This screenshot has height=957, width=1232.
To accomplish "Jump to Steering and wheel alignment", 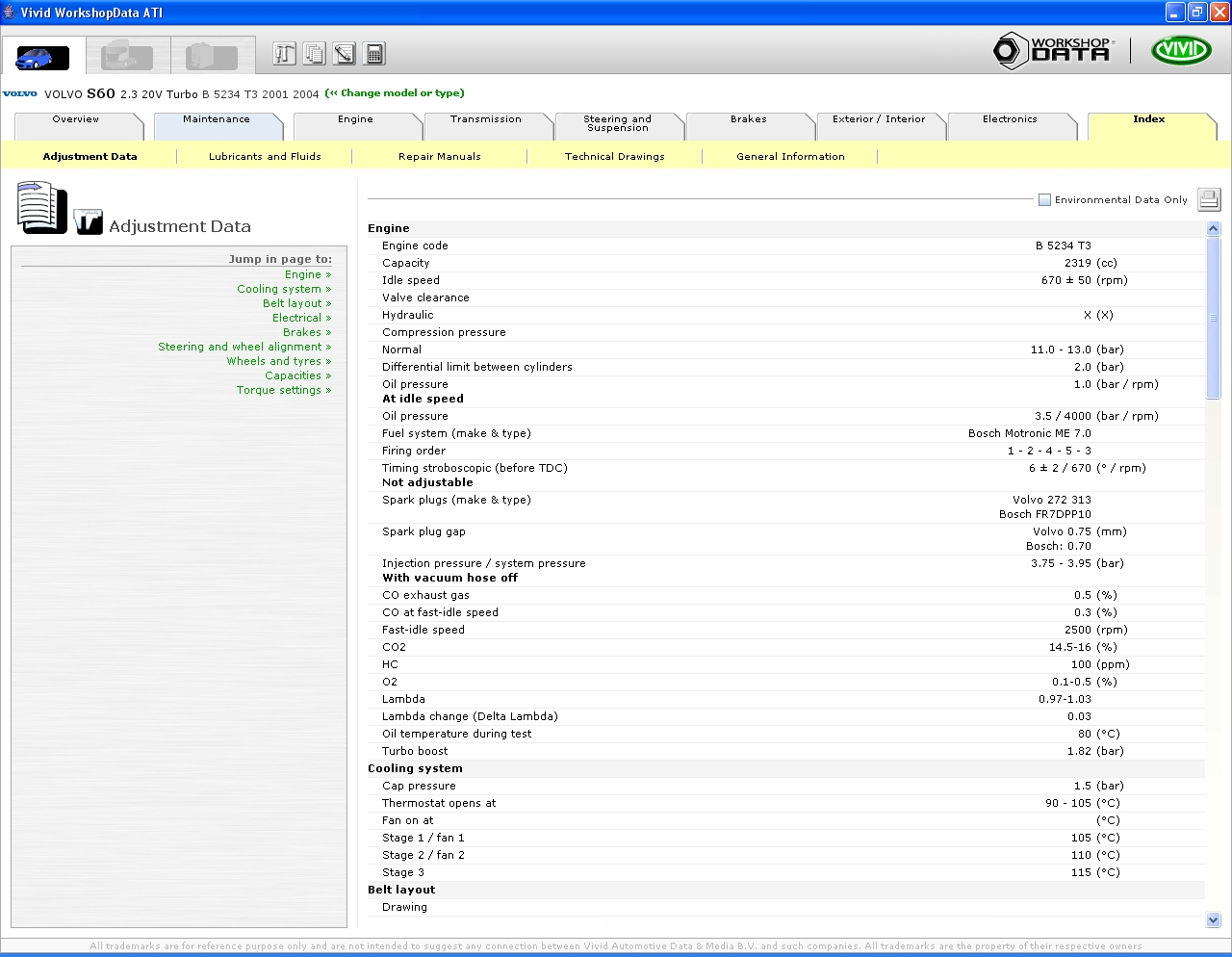I will tap(244, 347).
